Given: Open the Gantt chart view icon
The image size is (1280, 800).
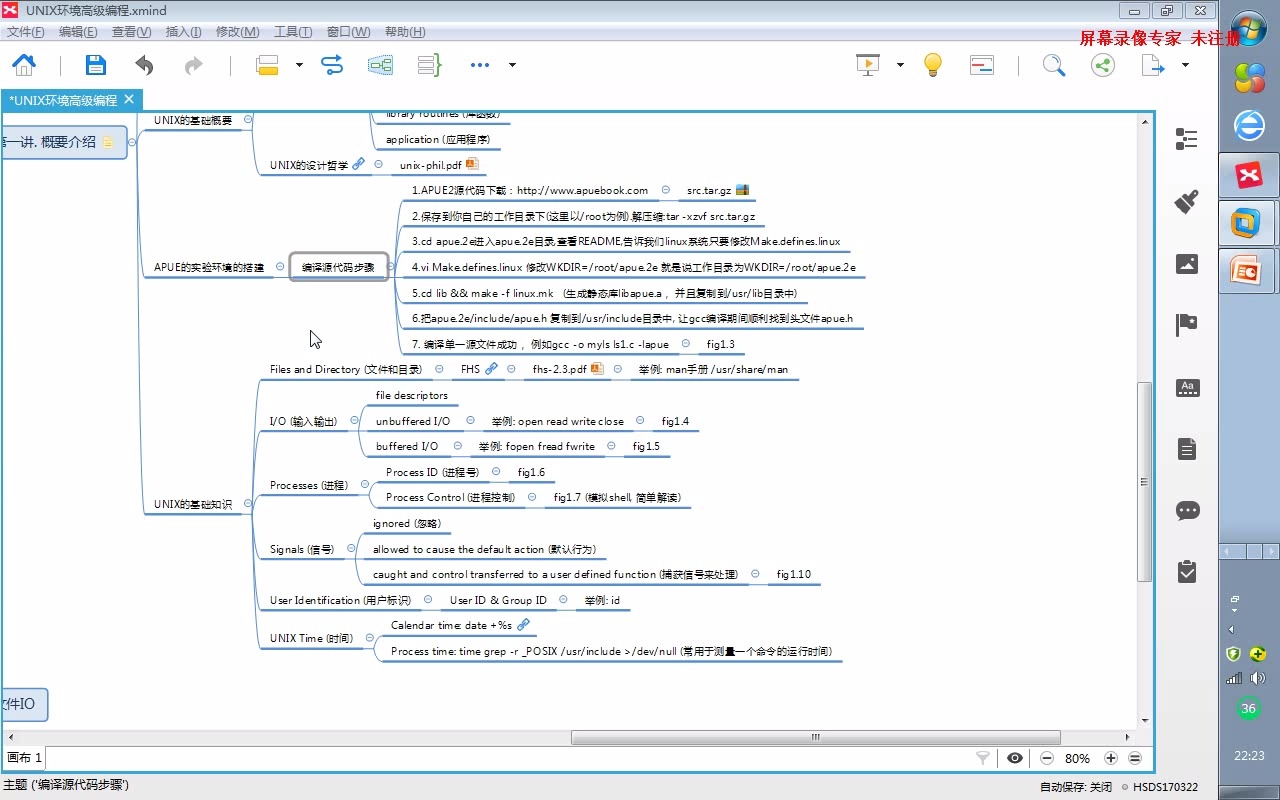Looking at the screenshot, I should point(982,65).
